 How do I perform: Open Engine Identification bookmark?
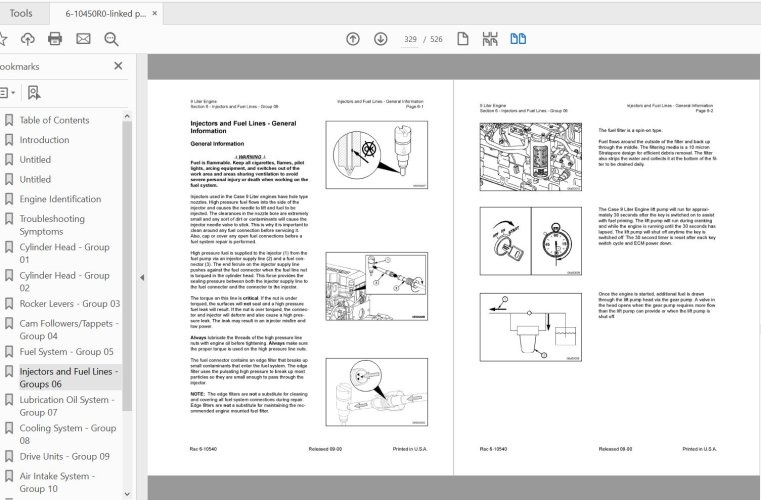60,199
